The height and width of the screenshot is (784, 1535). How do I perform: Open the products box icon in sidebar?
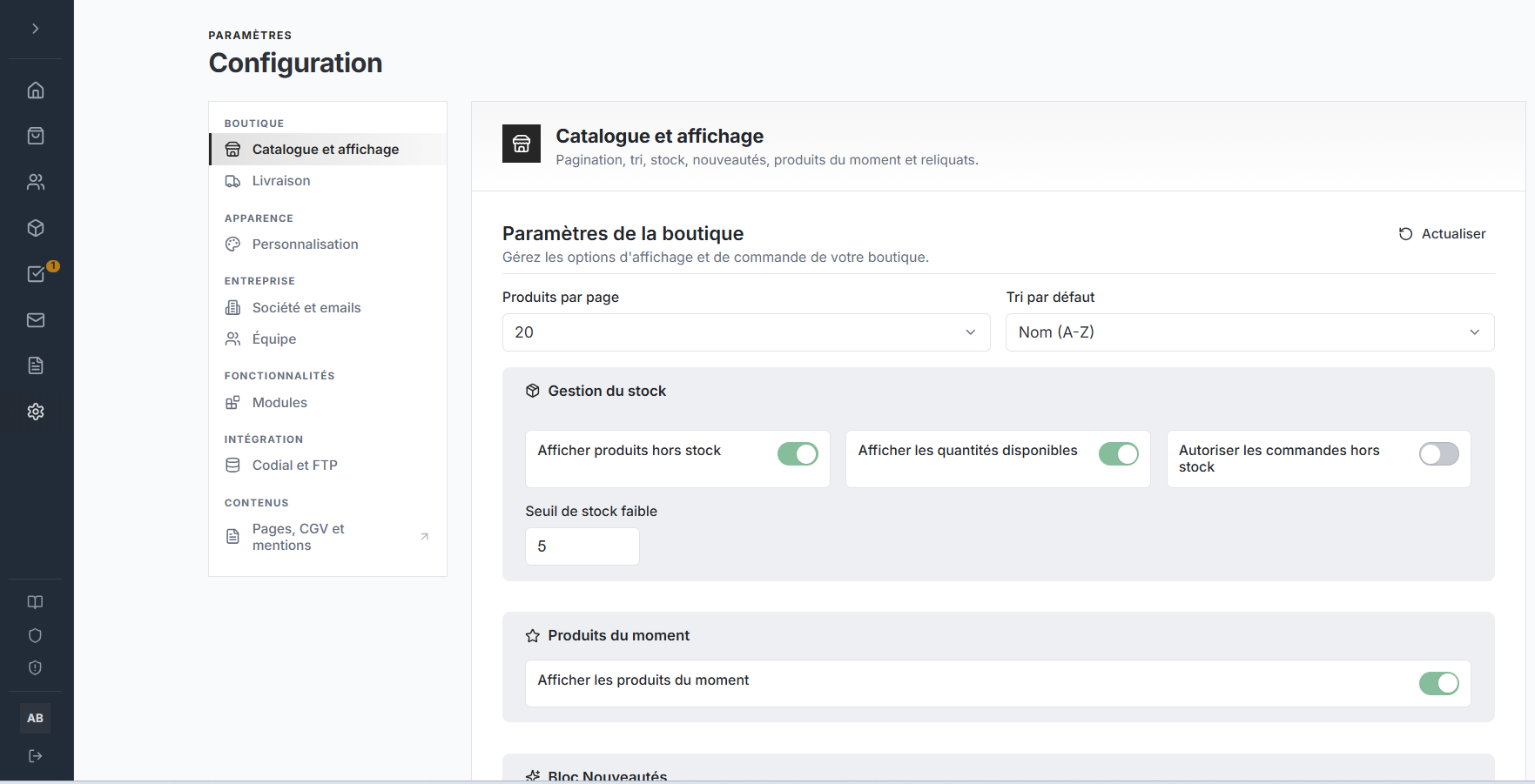(36, 228)
